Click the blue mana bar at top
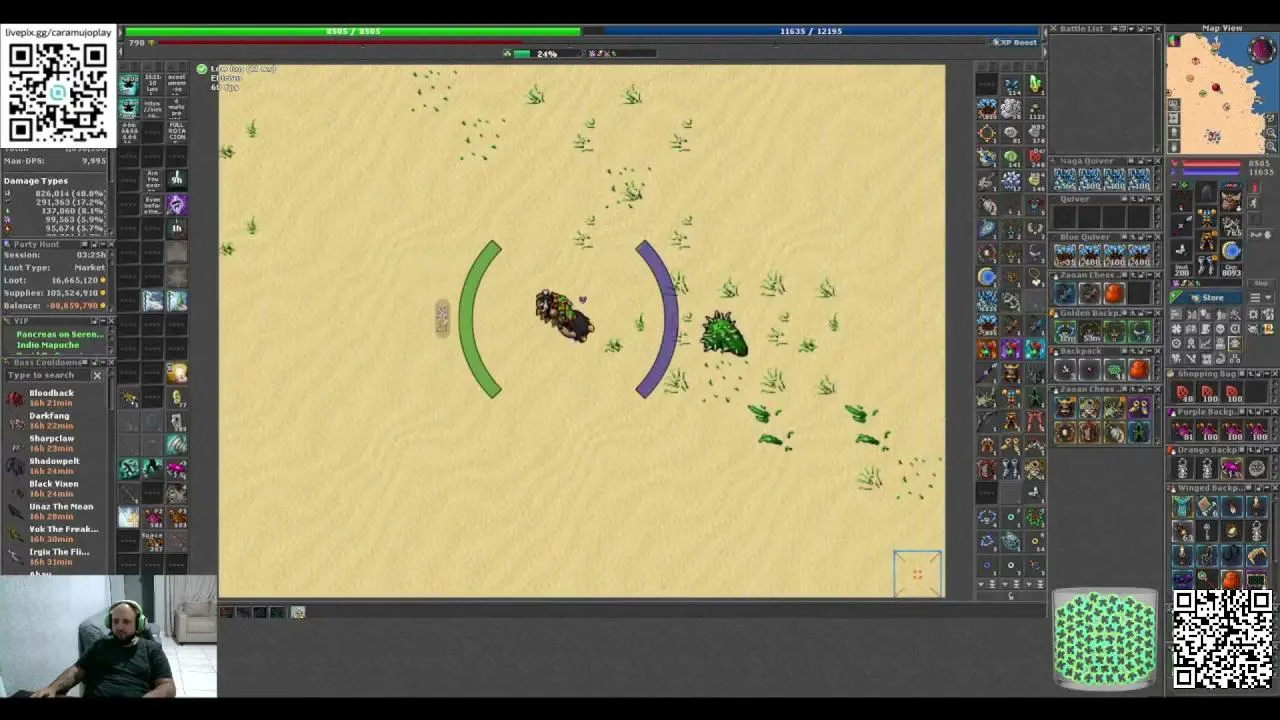 pos(811,31)
